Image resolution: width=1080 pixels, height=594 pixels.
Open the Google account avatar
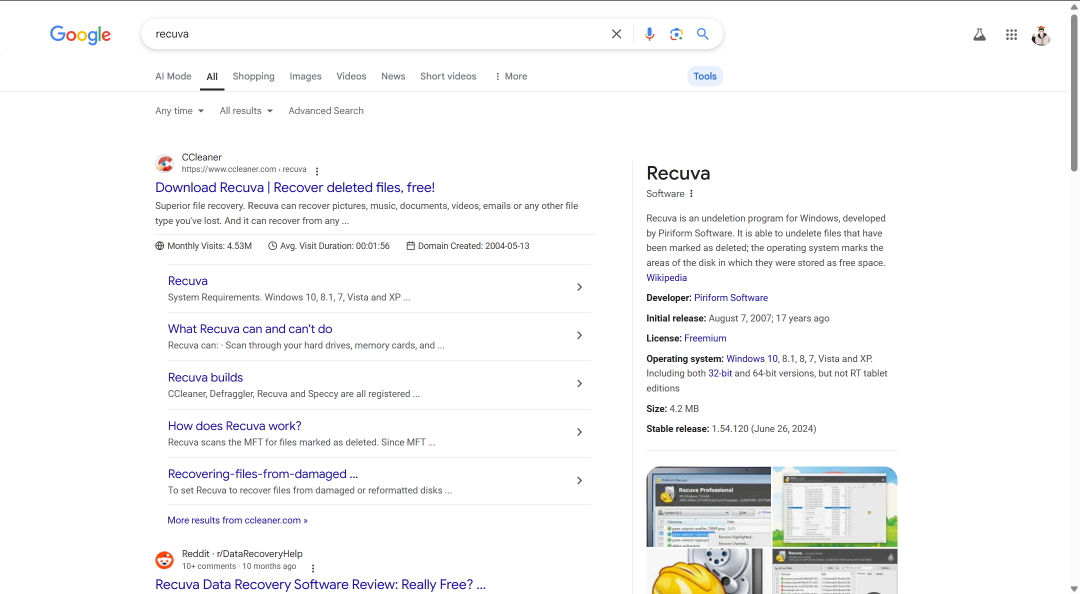1041,35
